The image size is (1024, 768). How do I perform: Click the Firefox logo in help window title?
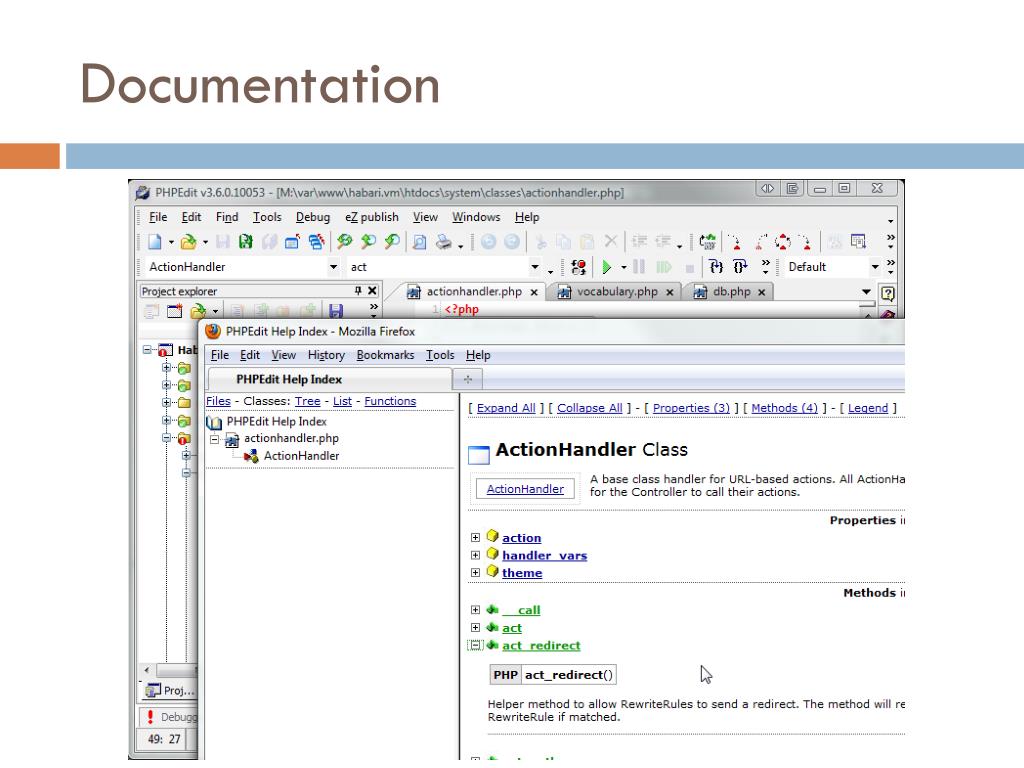213,331
